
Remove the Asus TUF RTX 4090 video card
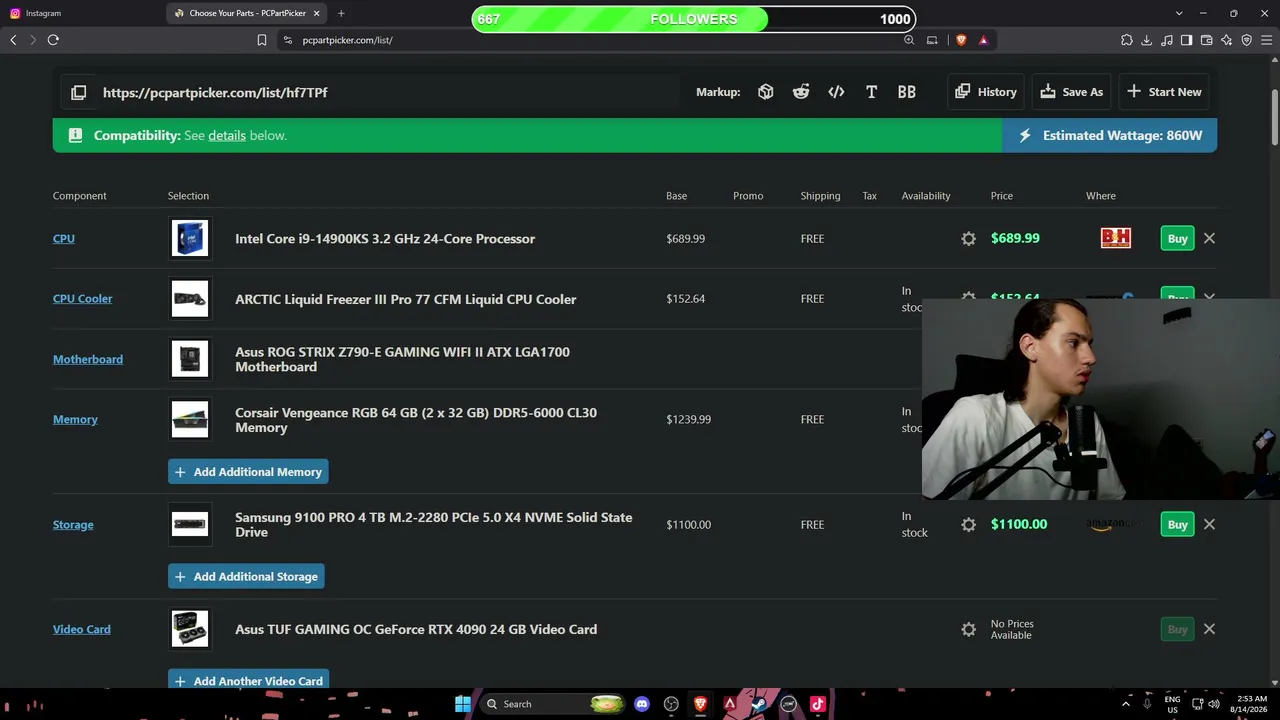[x=1209, y=630]
